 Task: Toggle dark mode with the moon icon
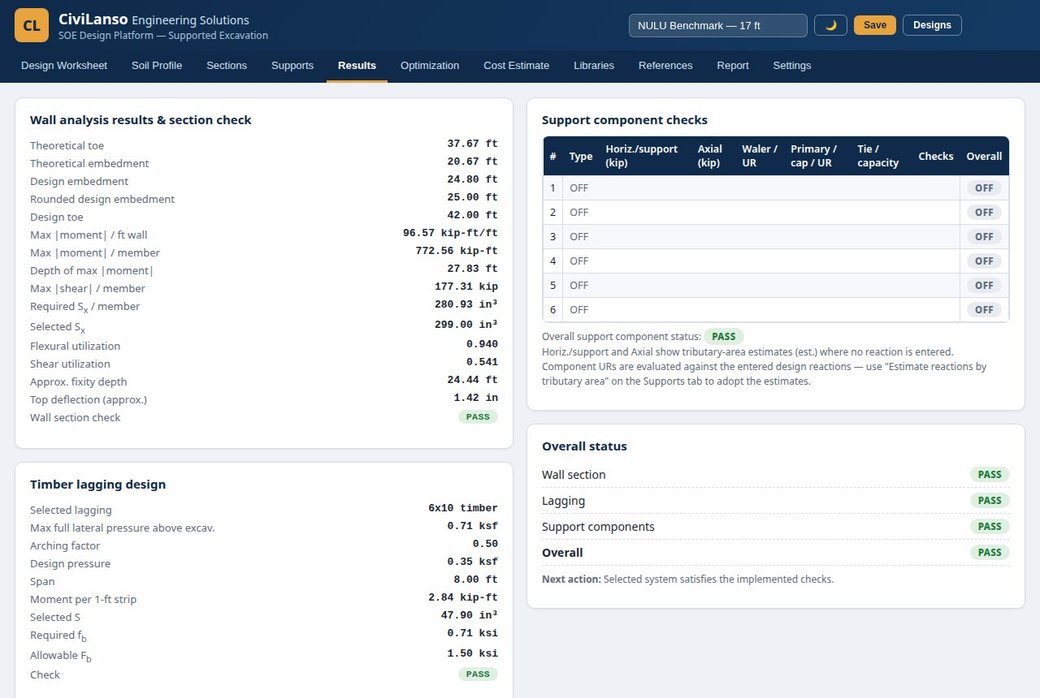point(830,25)
